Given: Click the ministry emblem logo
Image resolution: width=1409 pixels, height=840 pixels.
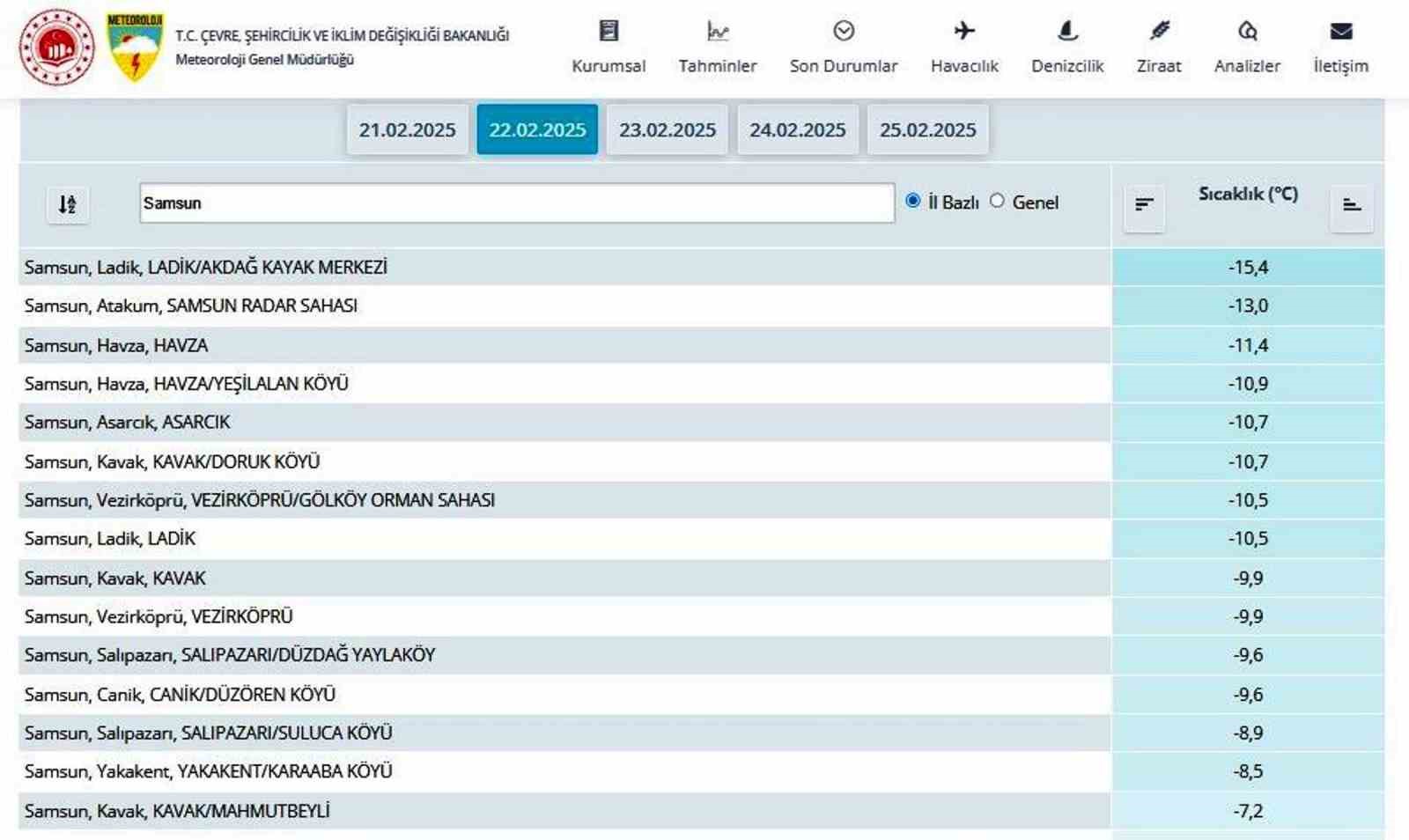Looking at the screenshot, I should tap(57, 48).
